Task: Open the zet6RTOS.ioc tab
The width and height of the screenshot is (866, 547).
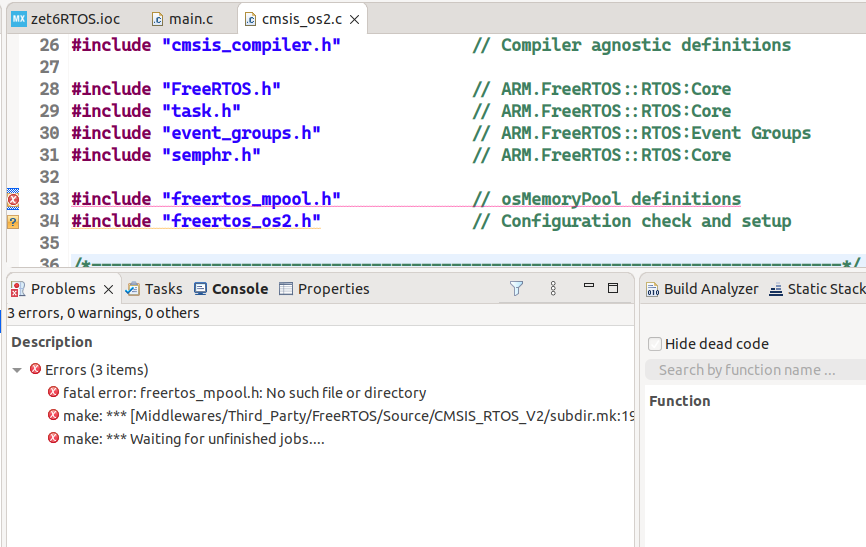Action: (x=72, y=18)
